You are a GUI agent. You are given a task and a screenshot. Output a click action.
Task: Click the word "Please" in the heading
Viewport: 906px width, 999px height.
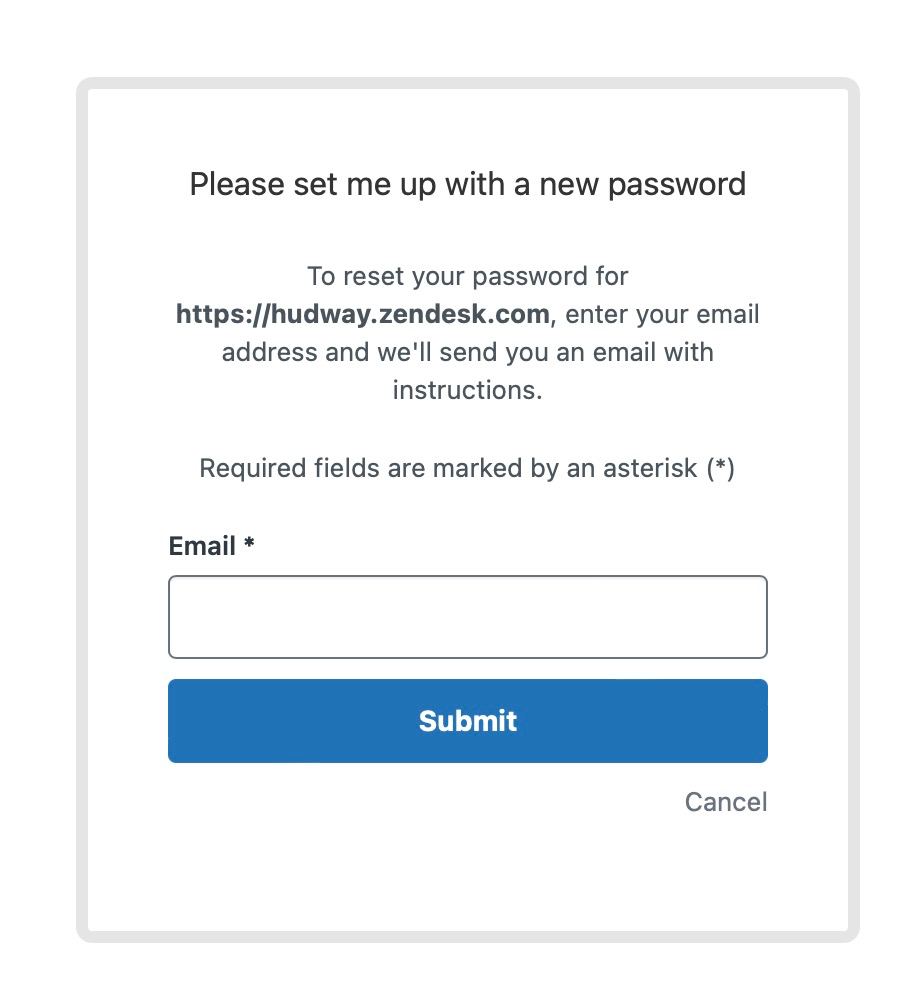tap(237, 185)
